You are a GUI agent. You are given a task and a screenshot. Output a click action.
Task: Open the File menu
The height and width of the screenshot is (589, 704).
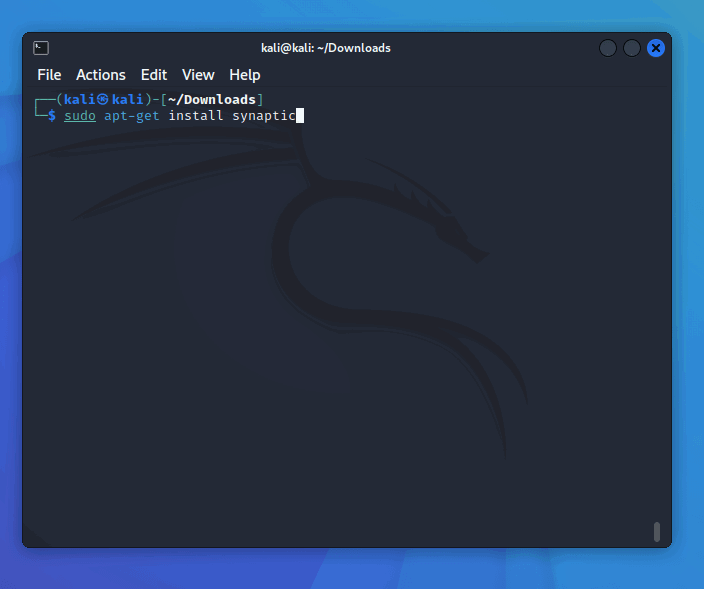[49, 75]
